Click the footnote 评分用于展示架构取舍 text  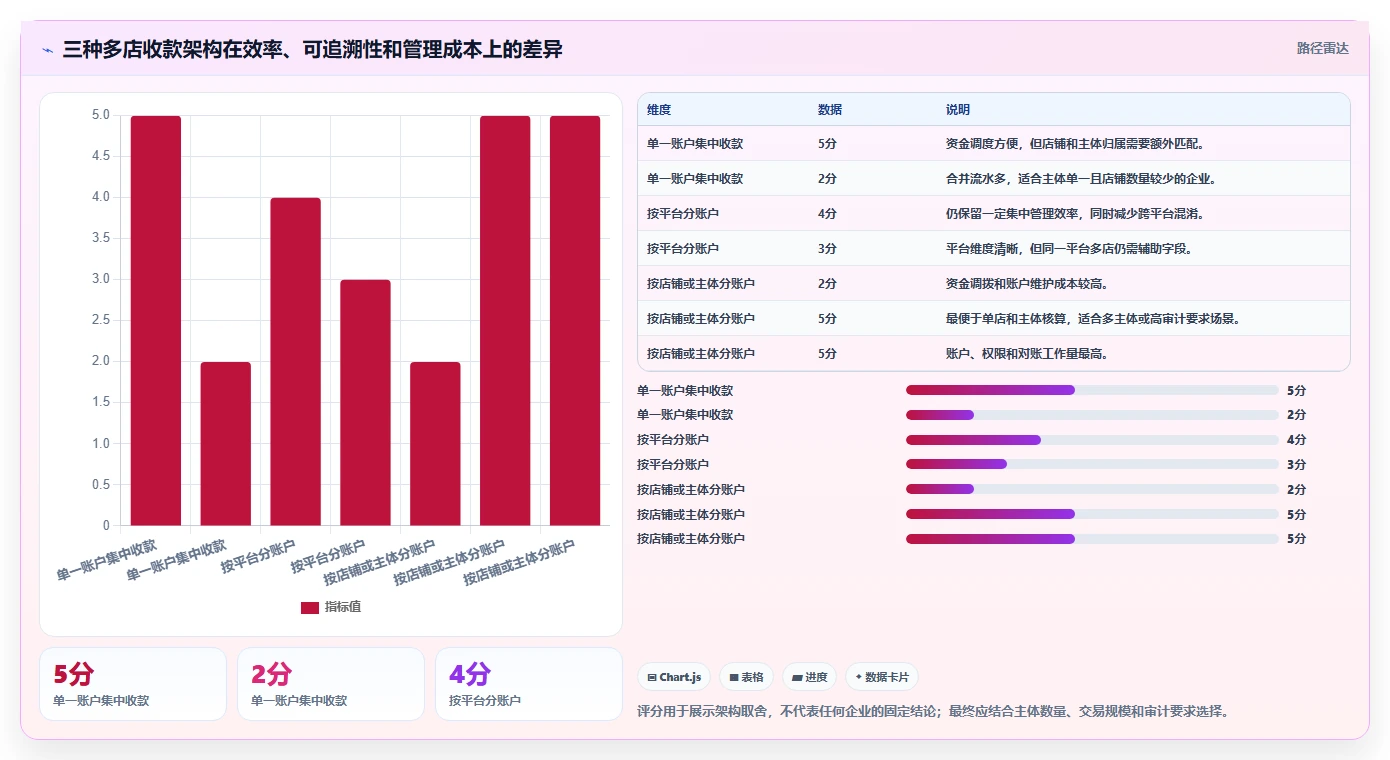(933, 712)
